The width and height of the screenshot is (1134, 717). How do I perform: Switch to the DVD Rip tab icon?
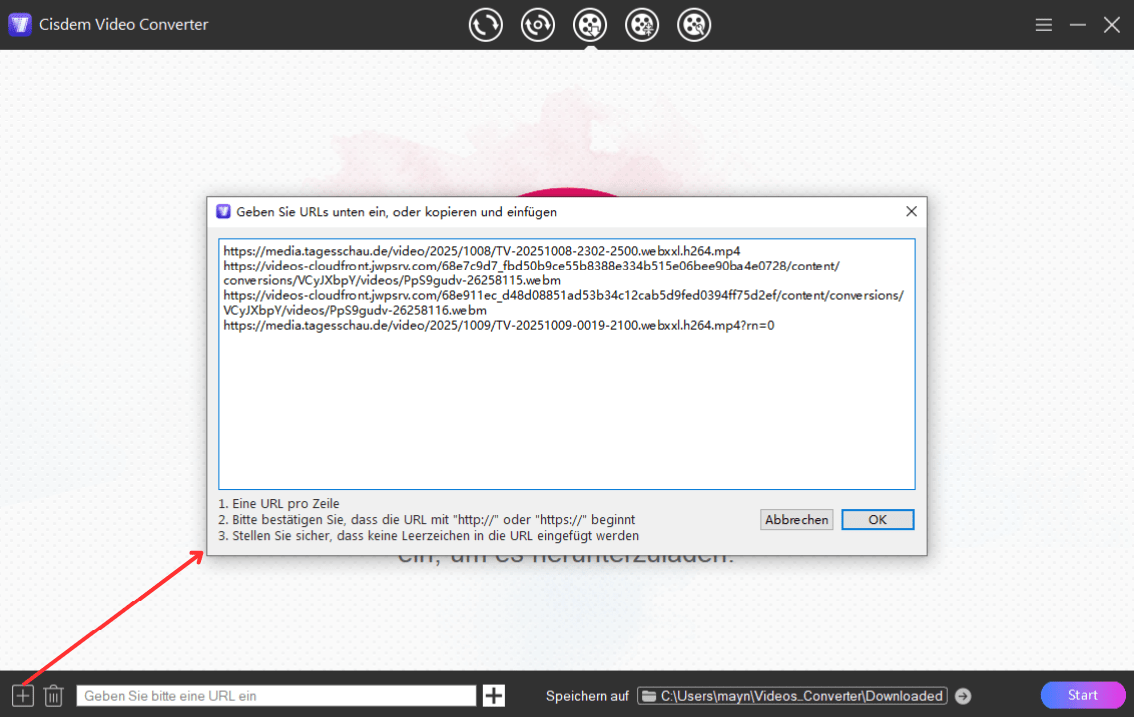[x=538, y=25]
